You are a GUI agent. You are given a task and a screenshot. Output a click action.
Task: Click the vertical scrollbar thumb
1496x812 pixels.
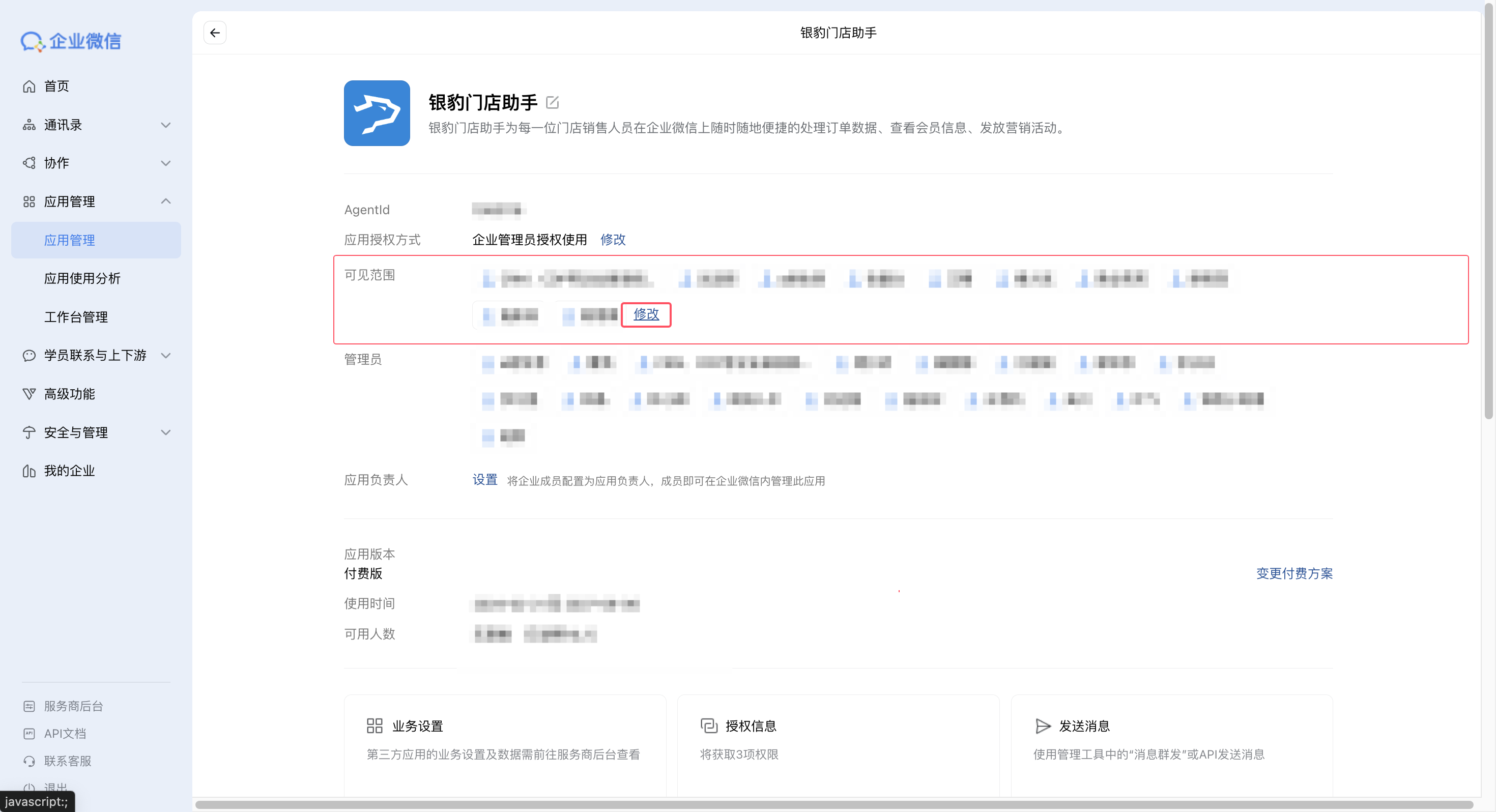point(1488,212)
